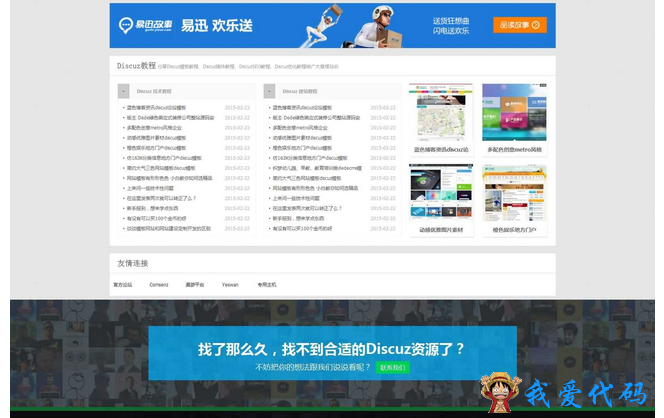
Task: Click the 动感优雅图片素材 caption text
Action: [x=441, y=230]
